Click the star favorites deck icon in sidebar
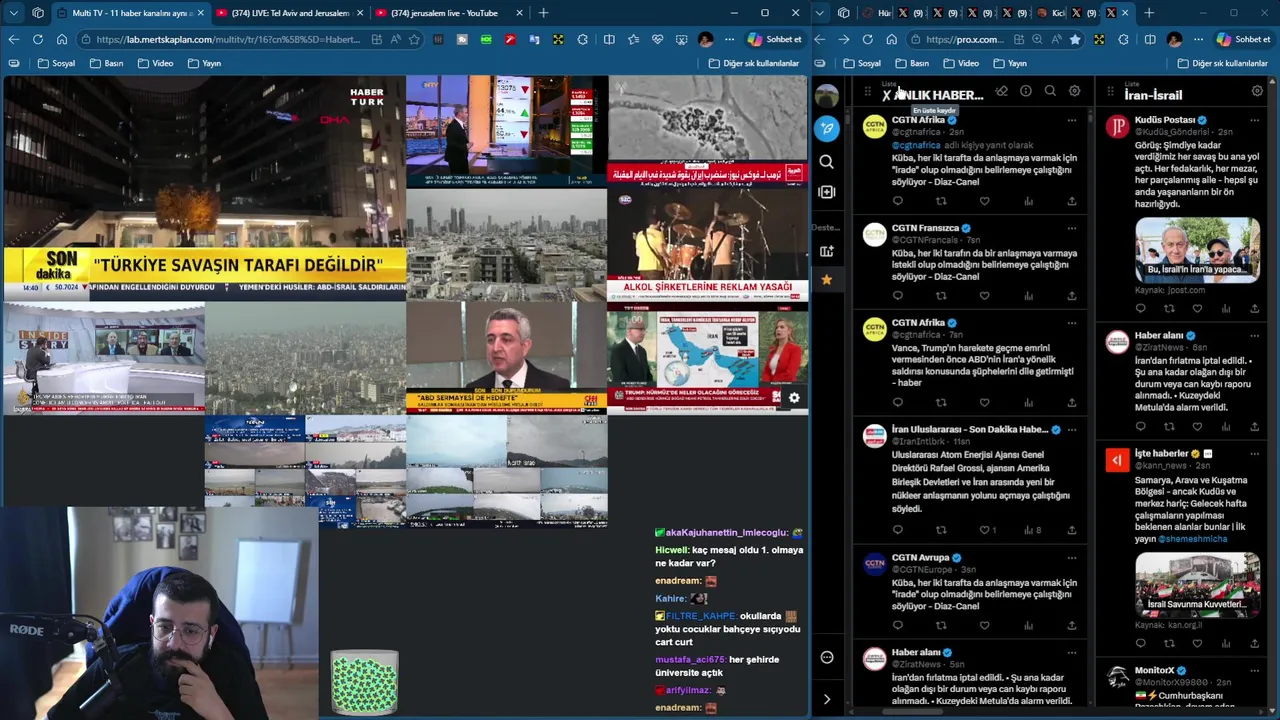The image size is (1280, 720). tap(826, 280)
